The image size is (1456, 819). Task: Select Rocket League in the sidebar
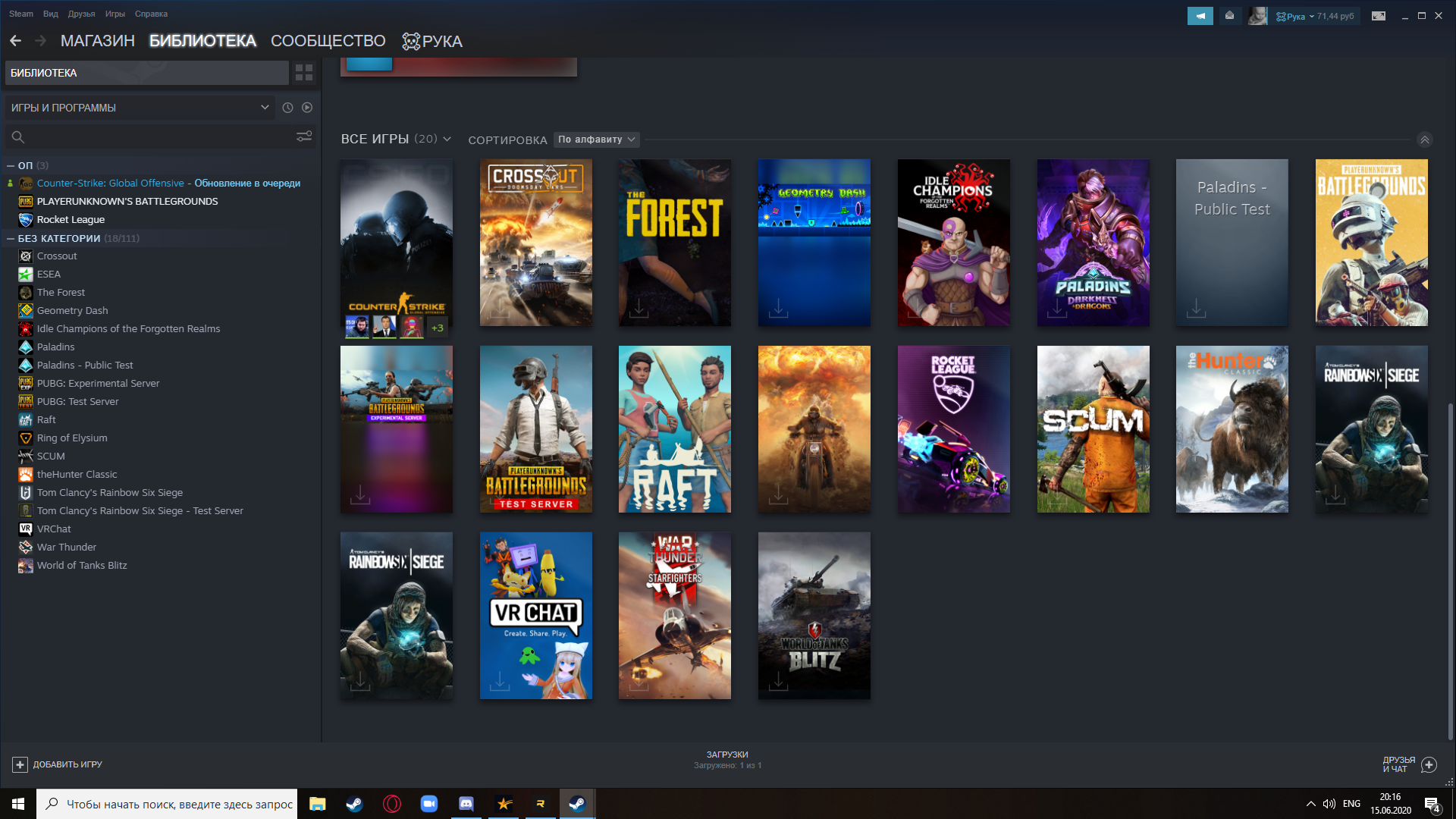click(x=71, y=219)
